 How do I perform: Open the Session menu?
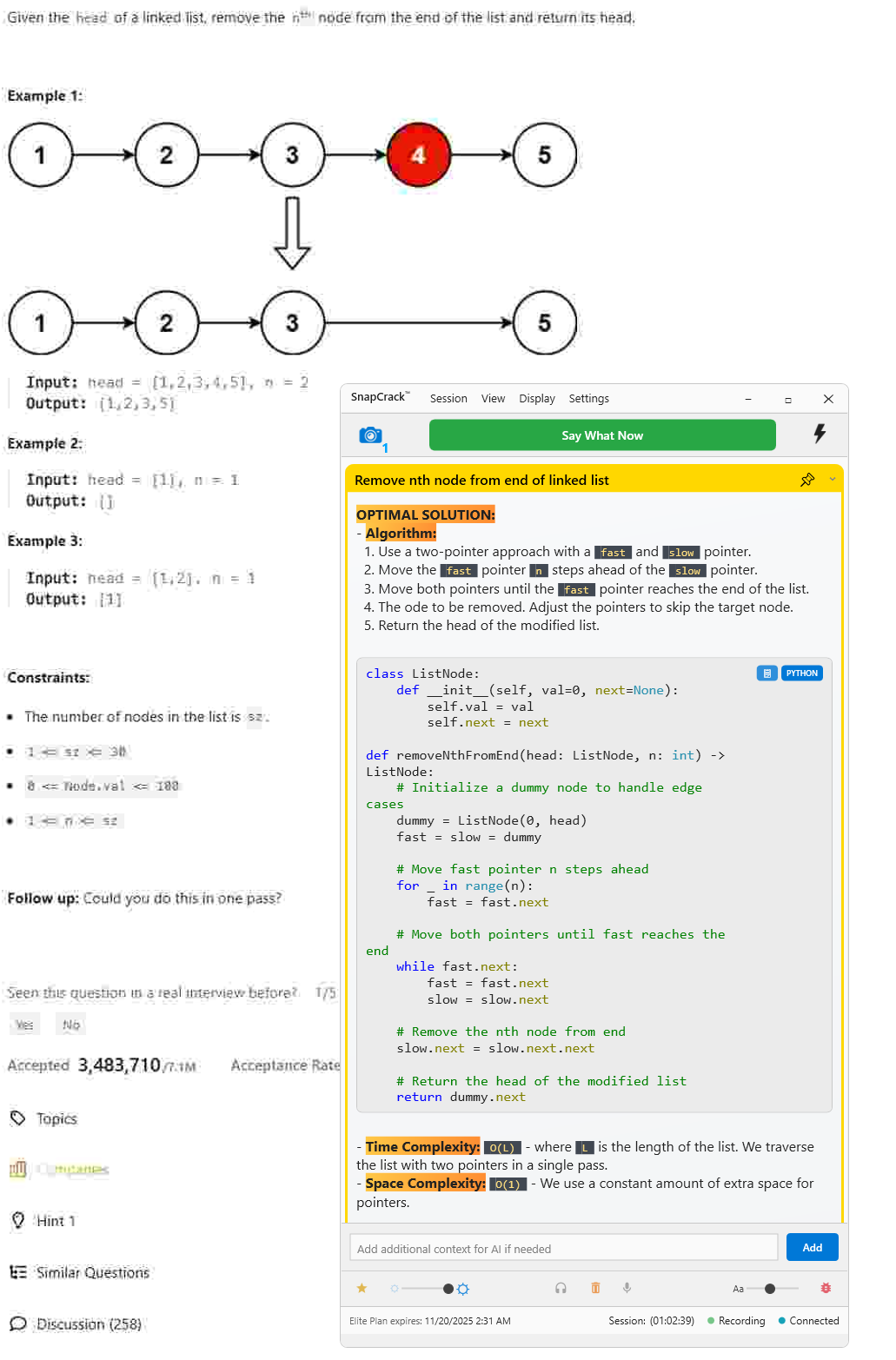[448, 399]
